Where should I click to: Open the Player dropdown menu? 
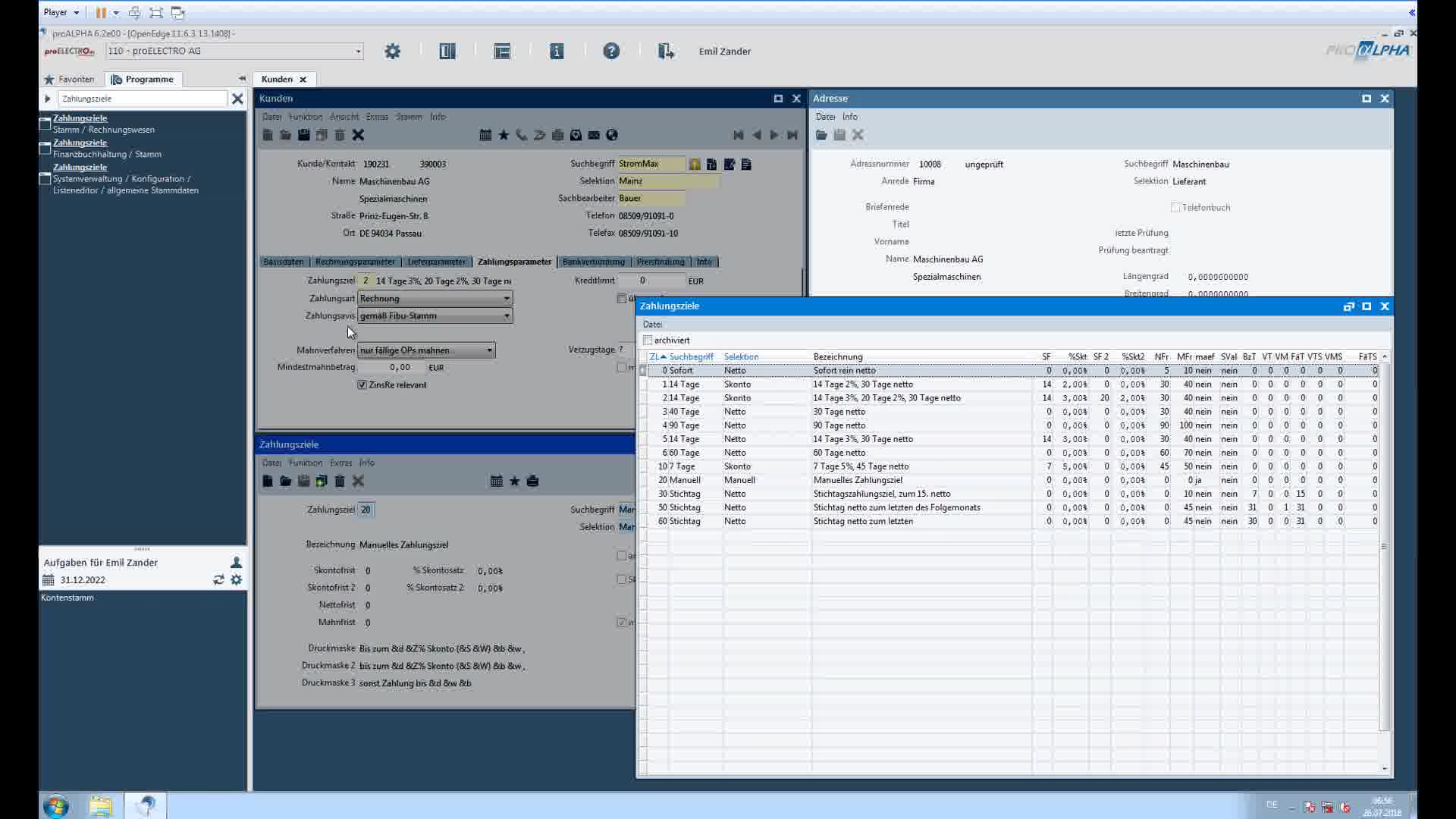pyautogui.click(x=61, y=12)
